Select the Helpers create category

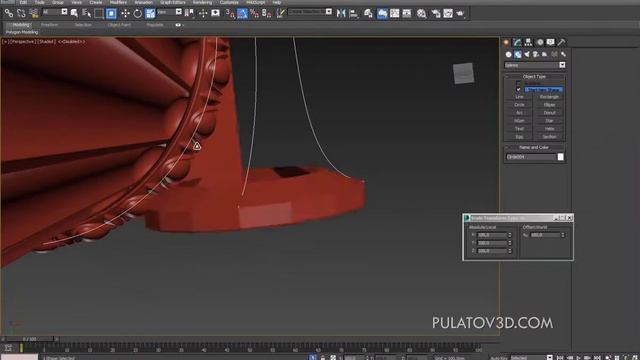click(545, 54)
